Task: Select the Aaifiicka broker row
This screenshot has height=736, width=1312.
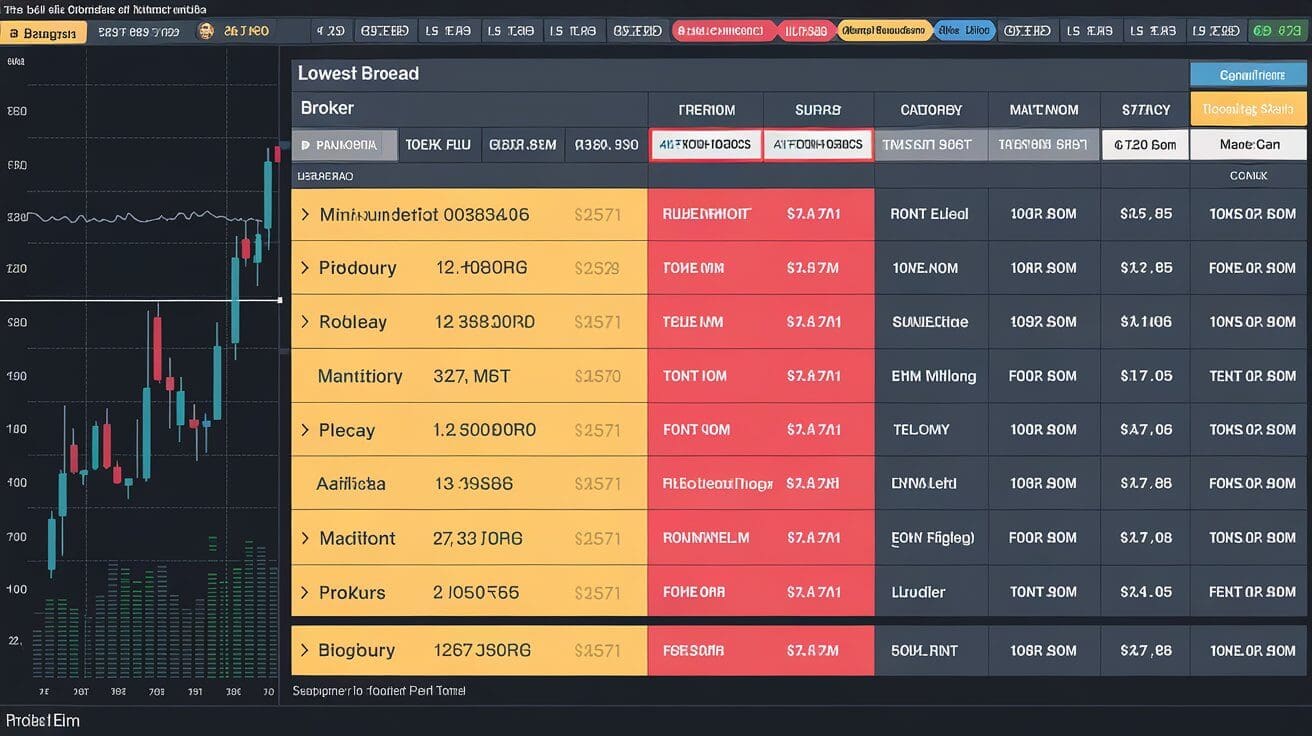Action: pyautogui.click(x=469, y=484)
